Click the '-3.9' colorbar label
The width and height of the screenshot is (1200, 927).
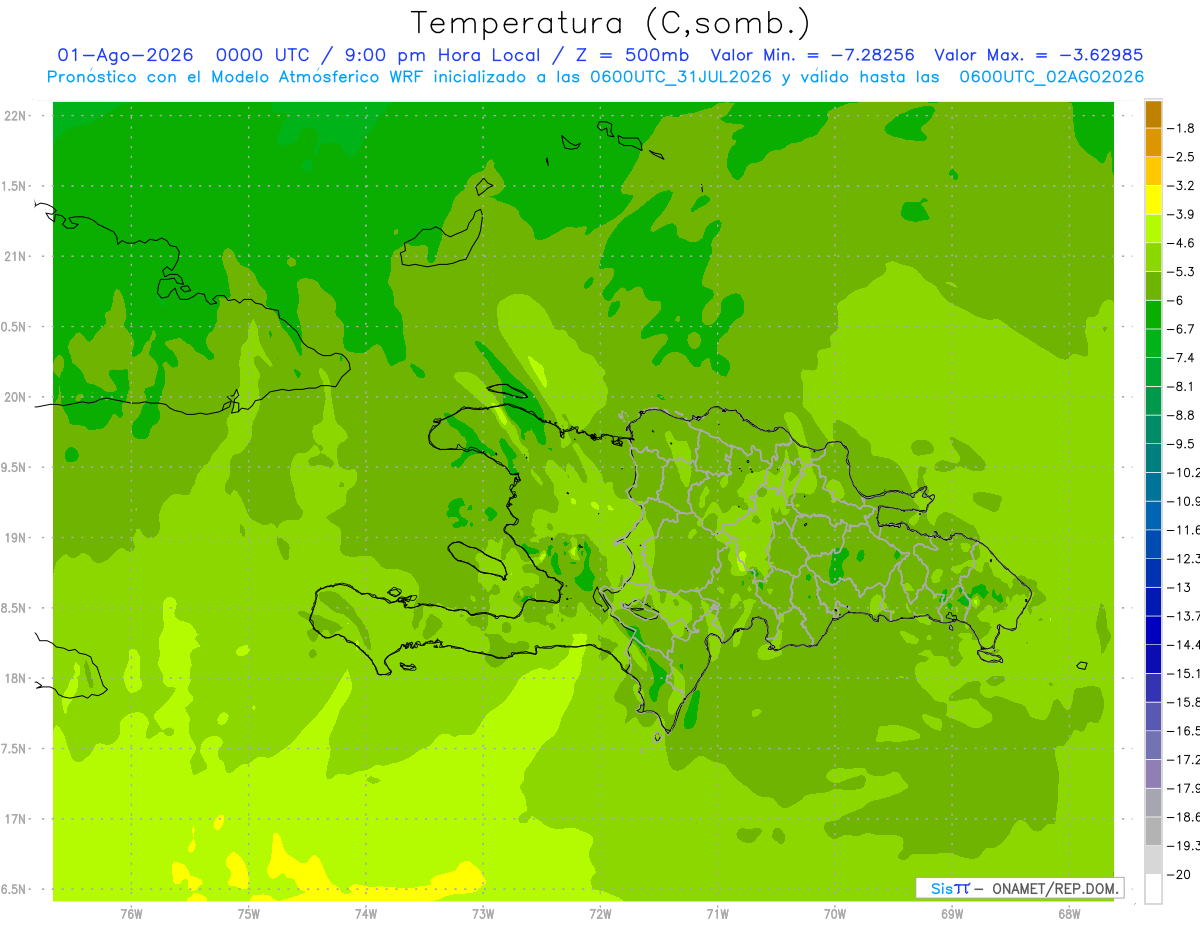[1183, 214]
